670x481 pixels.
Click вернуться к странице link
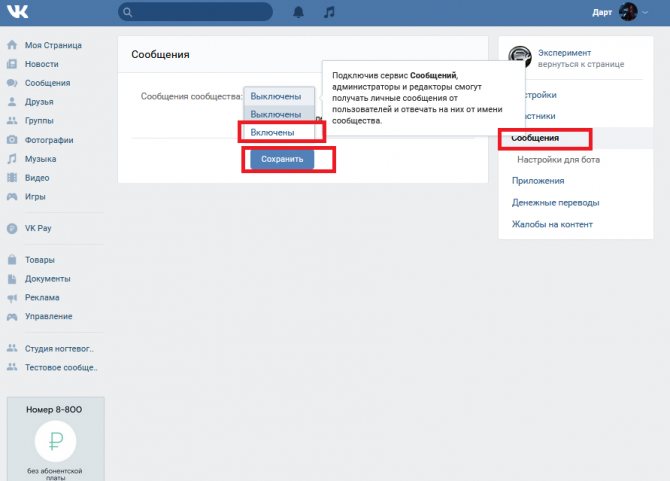[x=581, y=64]
